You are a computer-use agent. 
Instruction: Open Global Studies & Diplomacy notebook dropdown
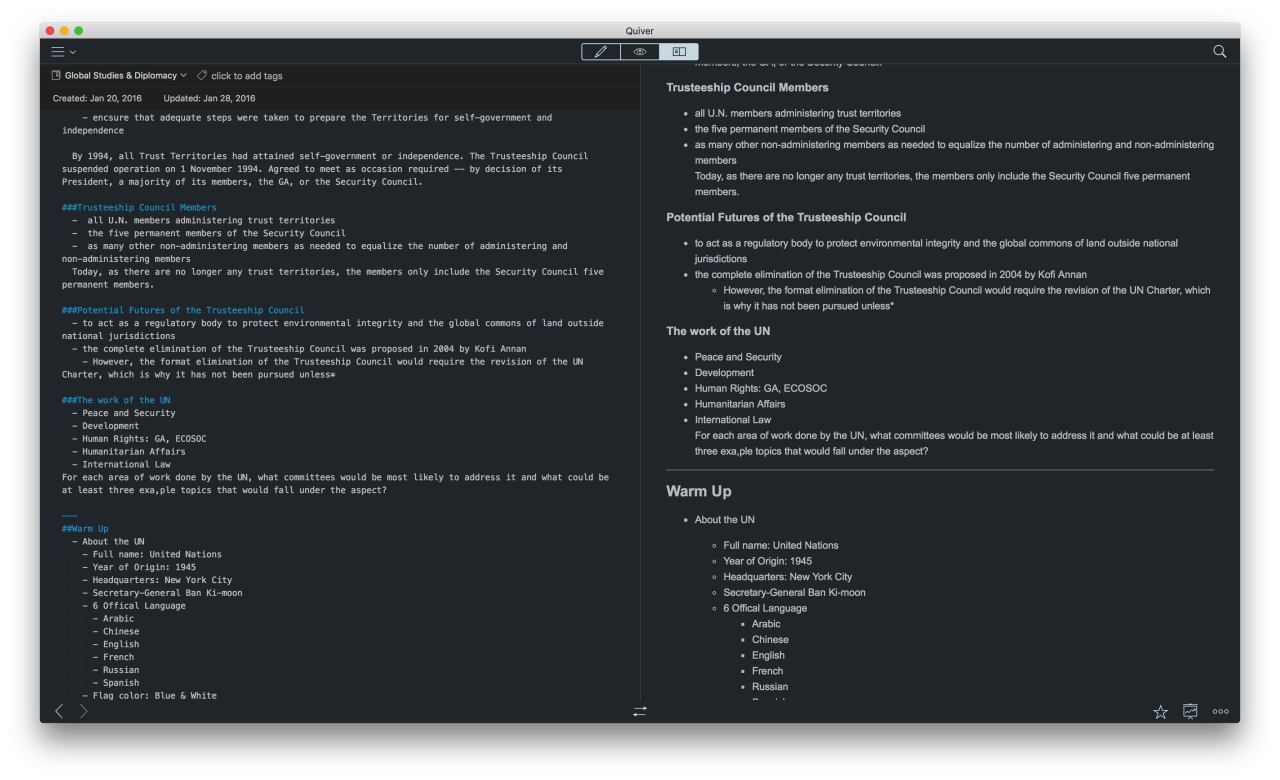(x=126, y=75)
